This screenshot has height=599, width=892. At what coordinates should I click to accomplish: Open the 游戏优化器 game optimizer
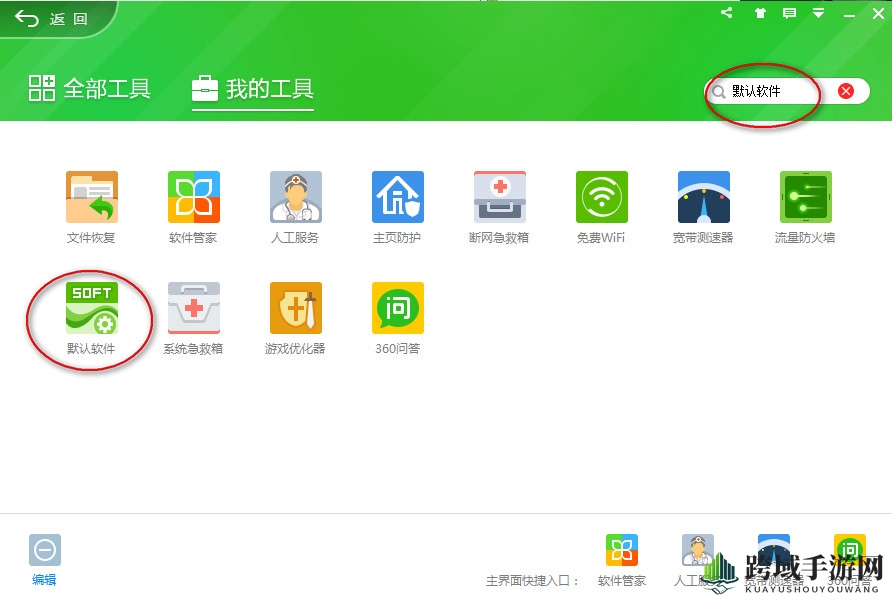[296, 308]
